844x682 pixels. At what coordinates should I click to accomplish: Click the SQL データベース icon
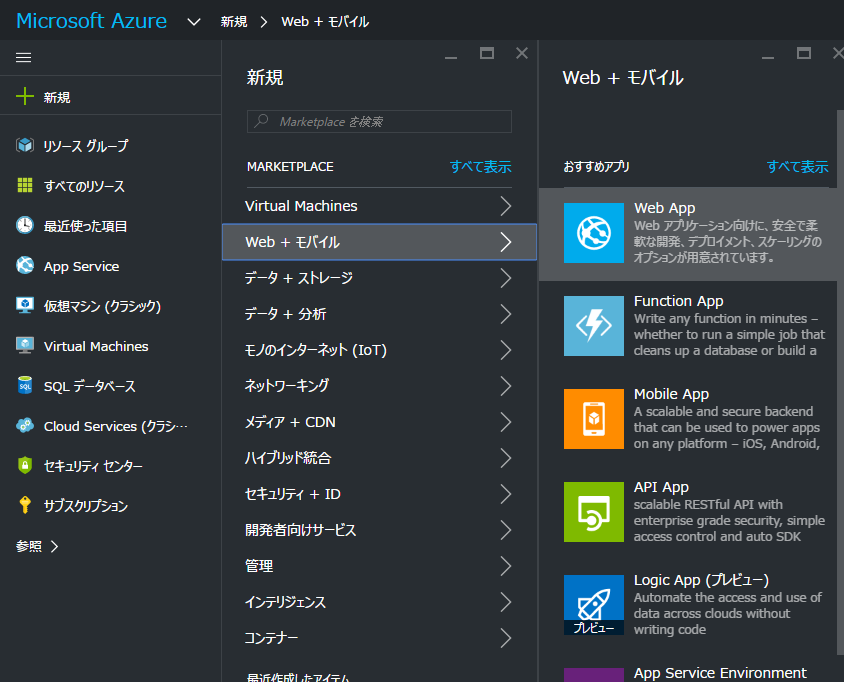tap(25, 385)
